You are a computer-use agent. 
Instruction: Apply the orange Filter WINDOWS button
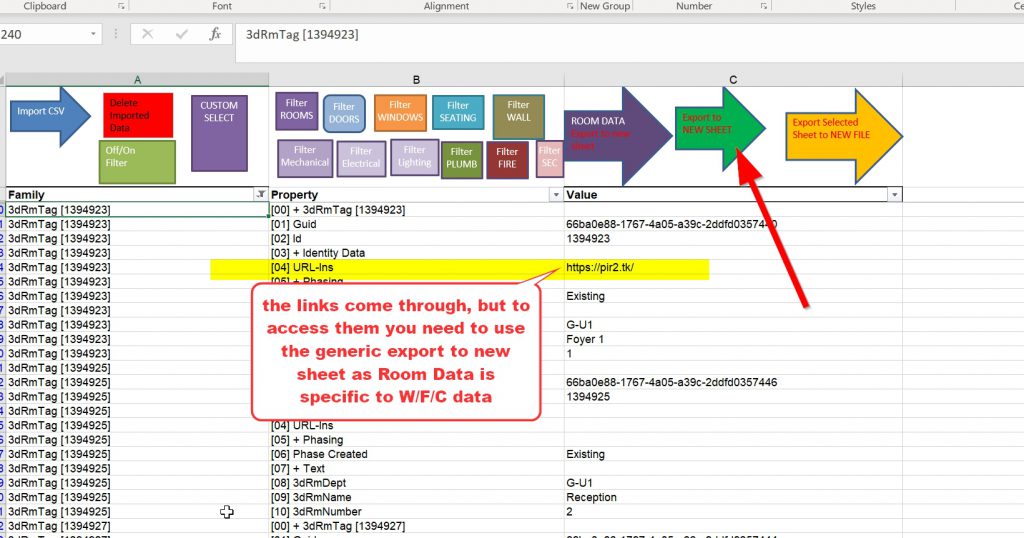click(x=400, y=113)
